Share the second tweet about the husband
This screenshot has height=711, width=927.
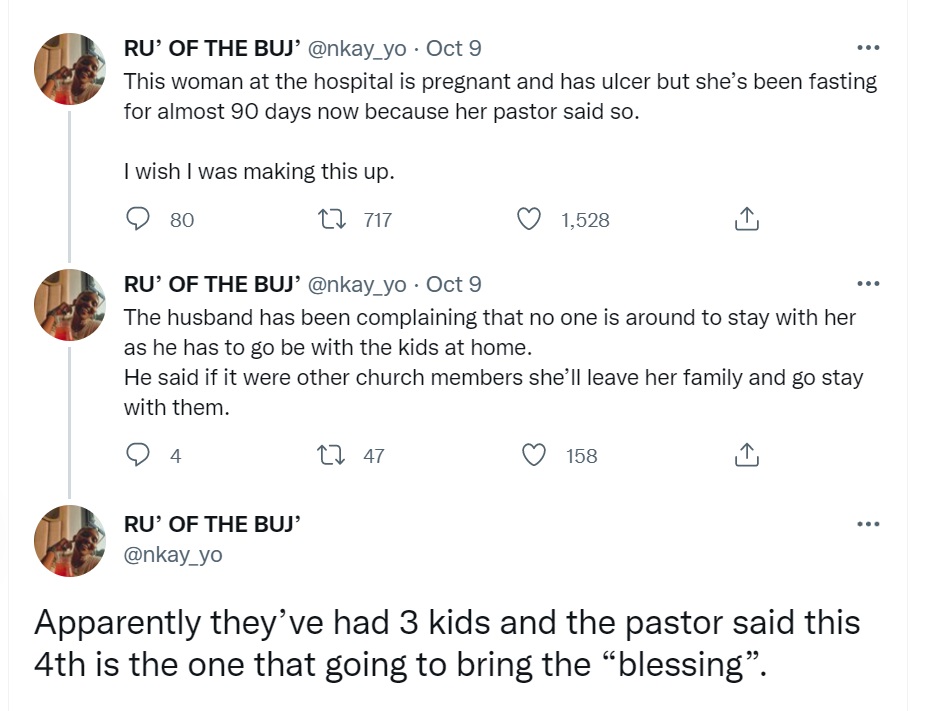747,456
